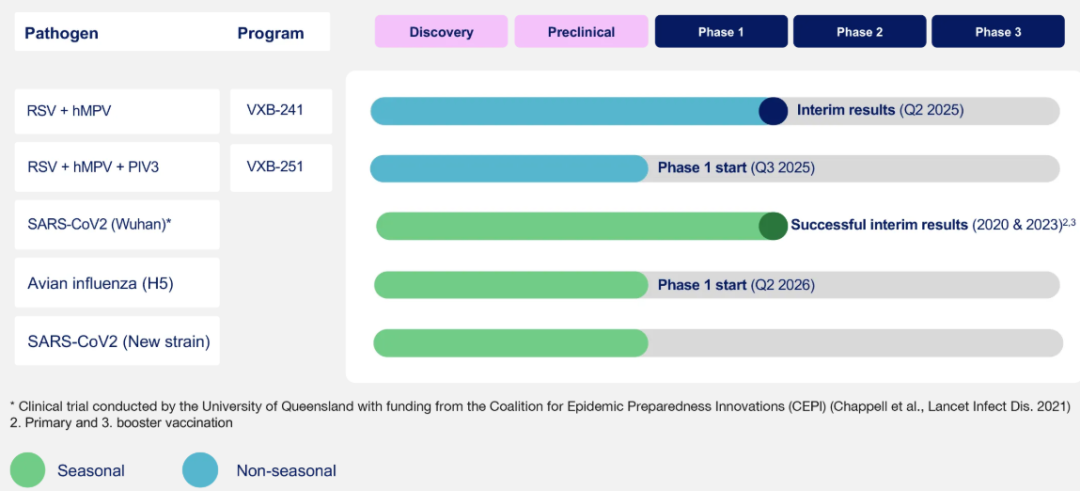Click the VXB-251 program box
This screenshot has height=491, width=1080.
(x=281, y=167)
